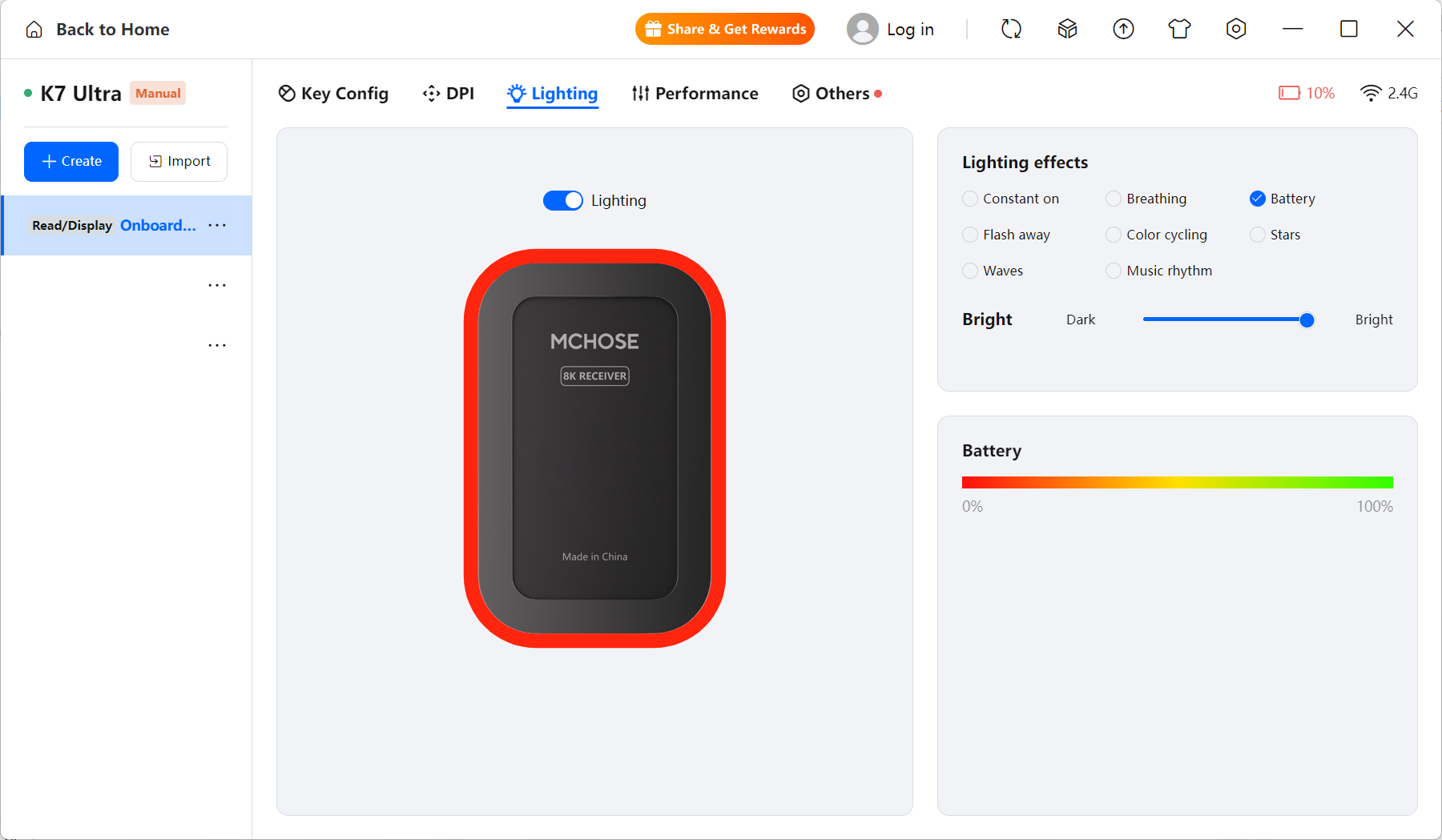Click the Log in link
Screen dimensions: 1442x840
pyautogui.click(x=910, y=30)
